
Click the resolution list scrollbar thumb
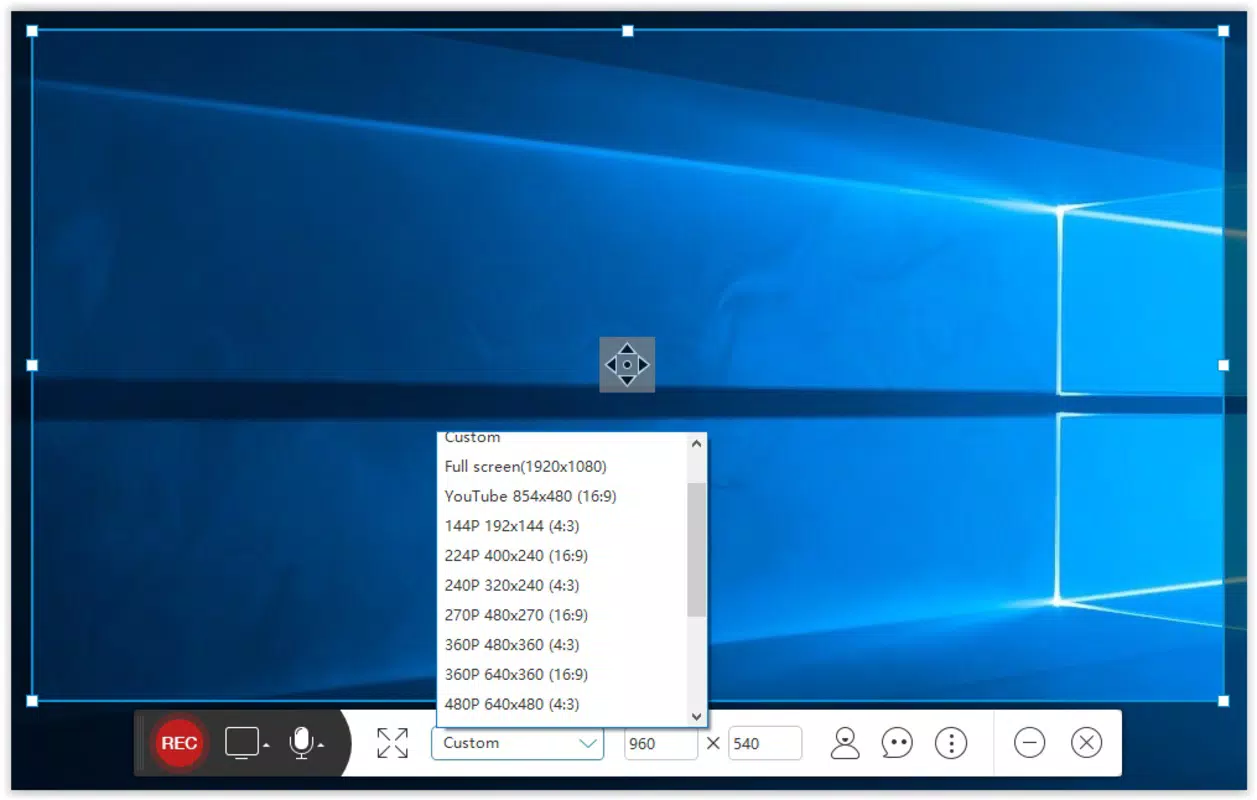pos(697,549)
